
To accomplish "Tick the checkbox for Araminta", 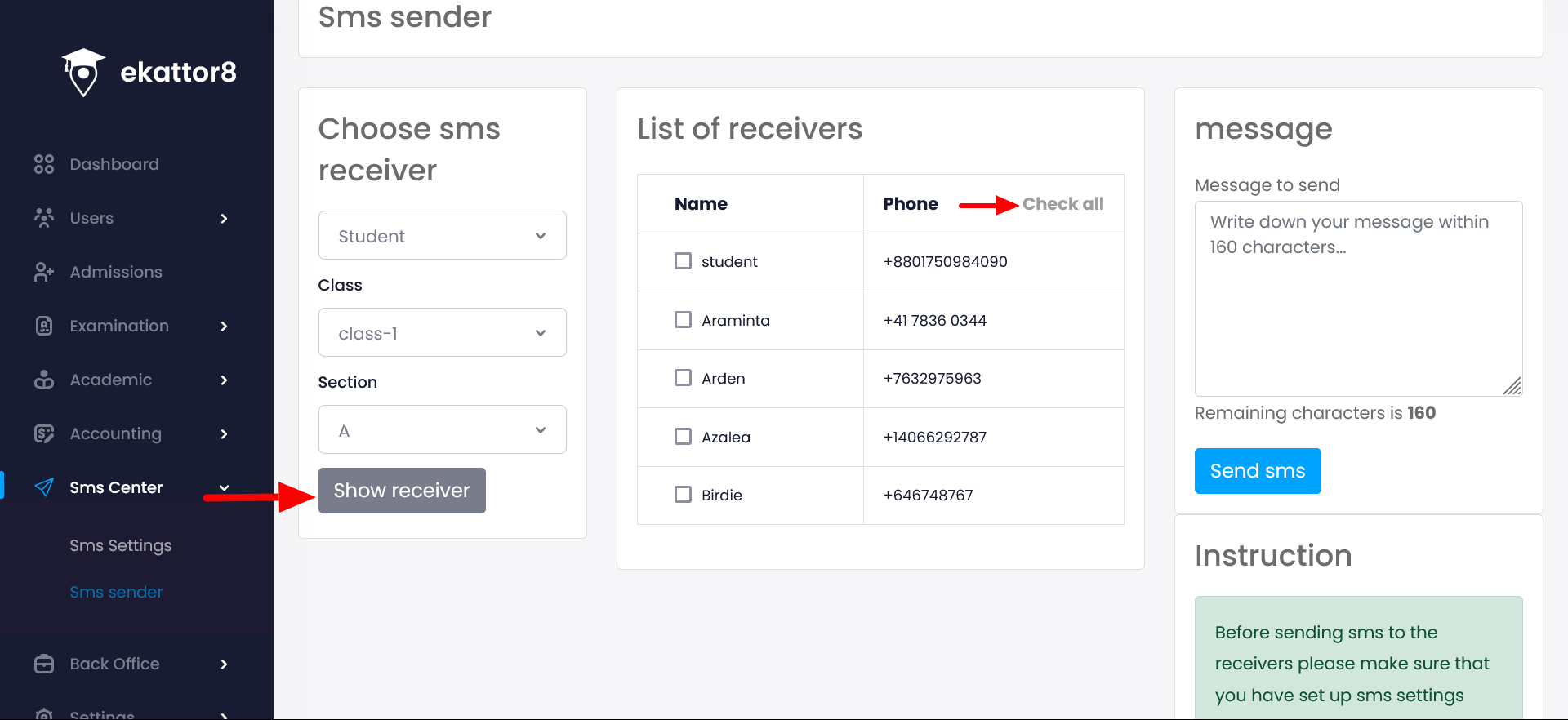I will [683, 320].
